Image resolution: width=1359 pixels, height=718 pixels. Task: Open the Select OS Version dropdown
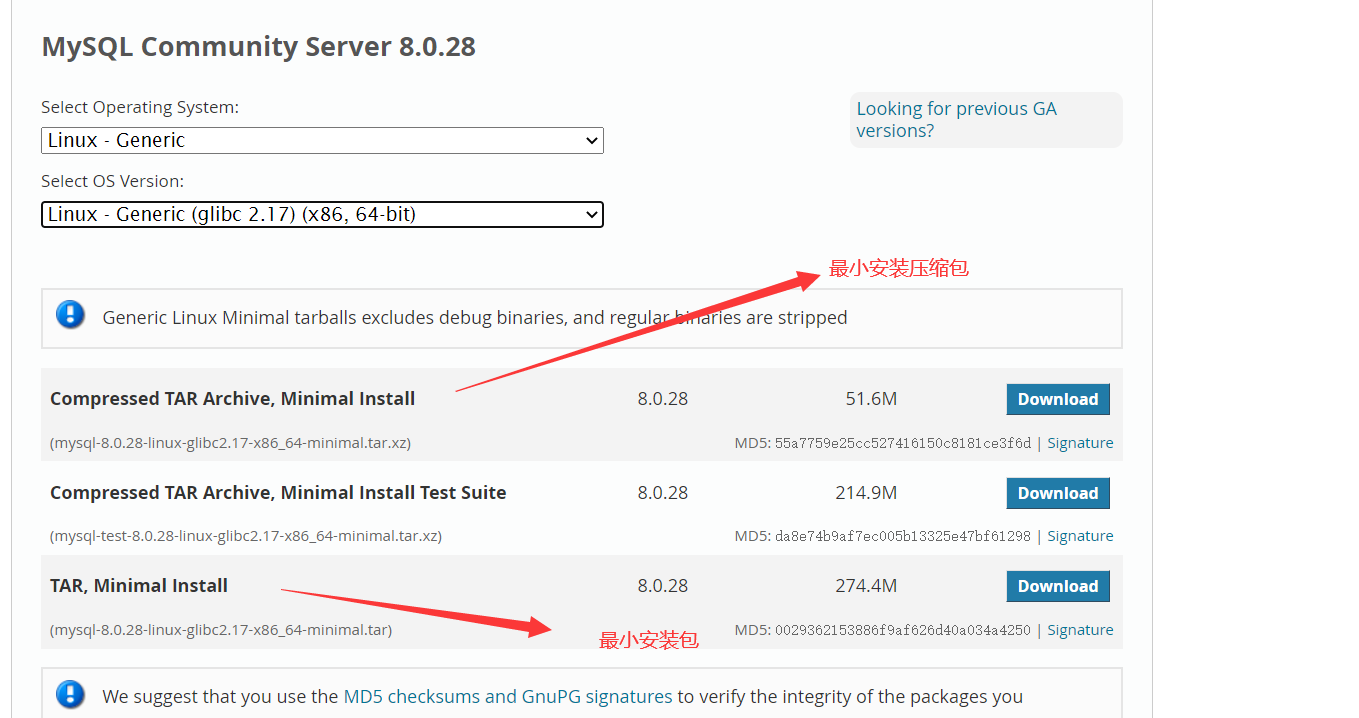coord(322,214)
